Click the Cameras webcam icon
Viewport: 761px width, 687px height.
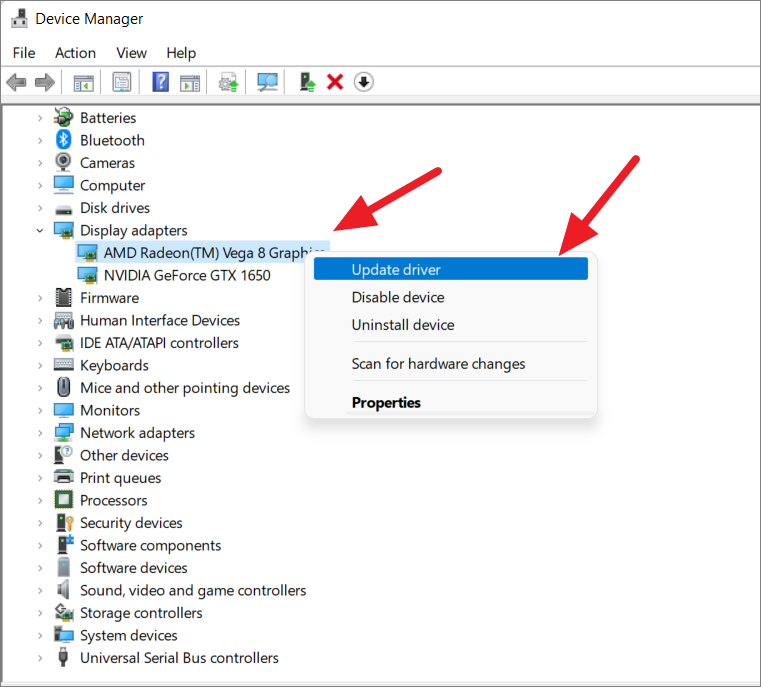64,162
